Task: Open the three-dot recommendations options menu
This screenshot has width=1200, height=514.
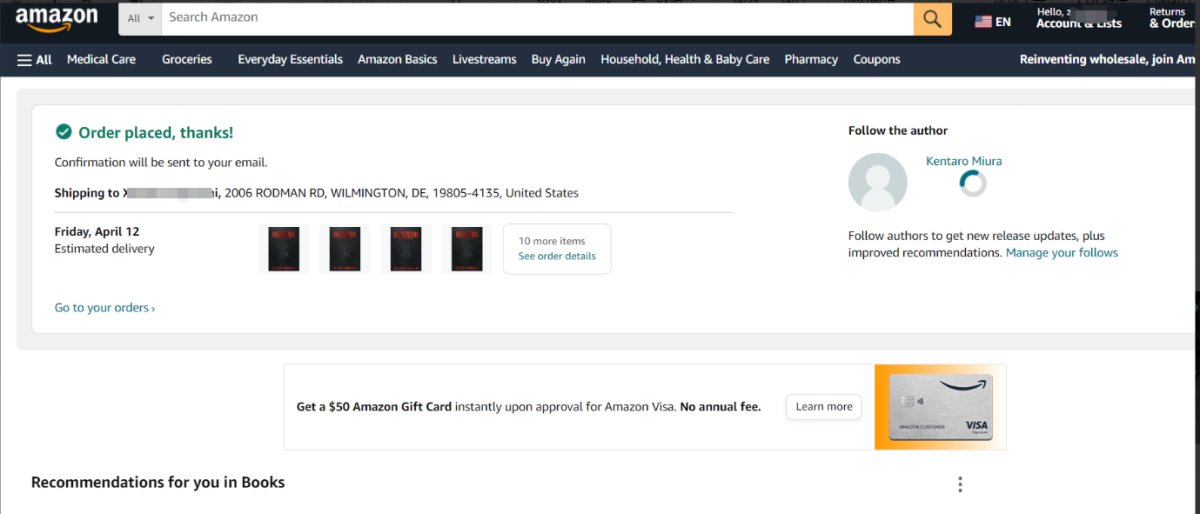Action: pyautogui.click(x=960, y=484)
